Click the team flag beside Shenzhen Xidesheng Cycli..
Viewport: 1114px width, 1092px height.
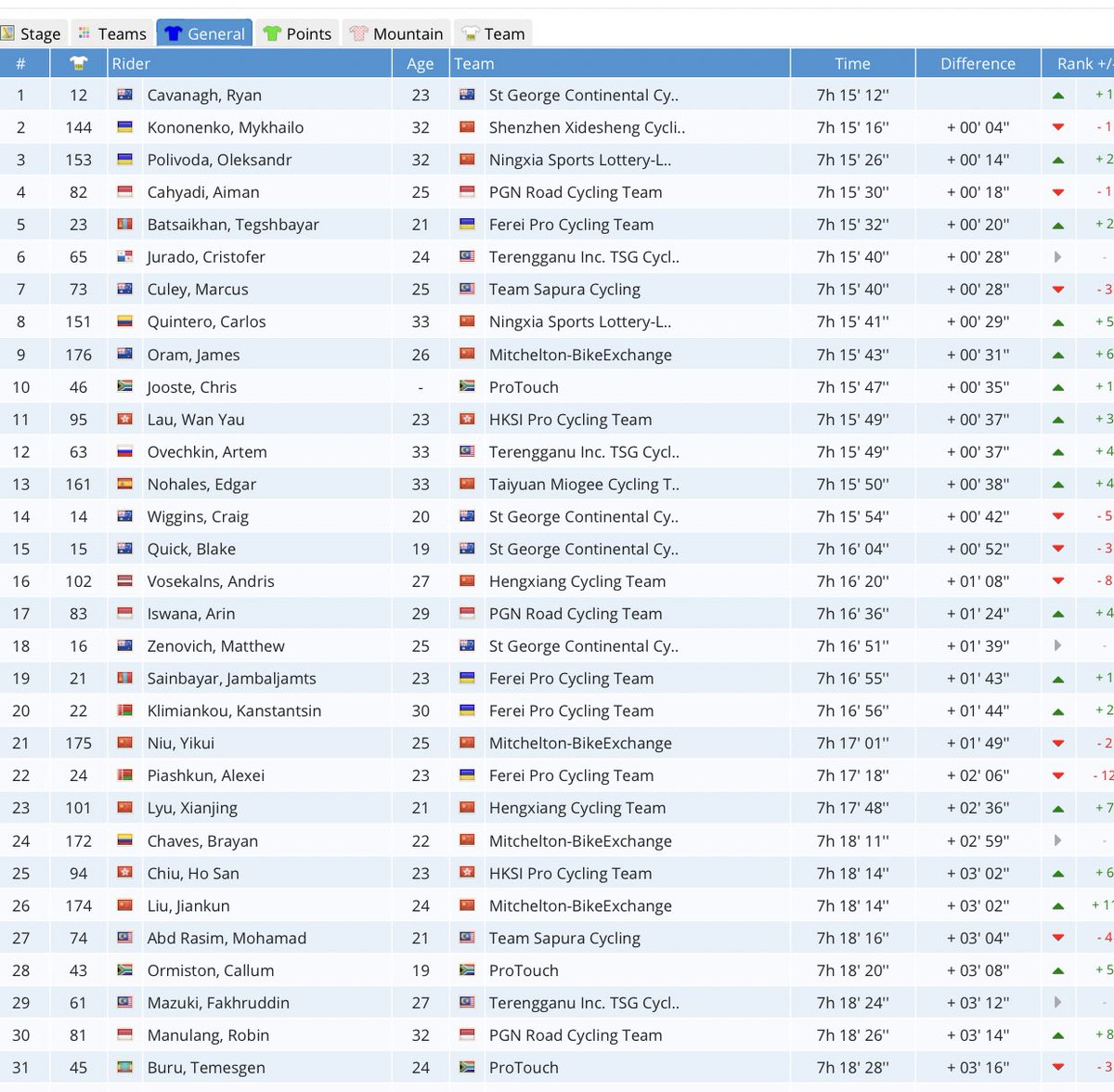pyautogui.click(x=467, y=127)
